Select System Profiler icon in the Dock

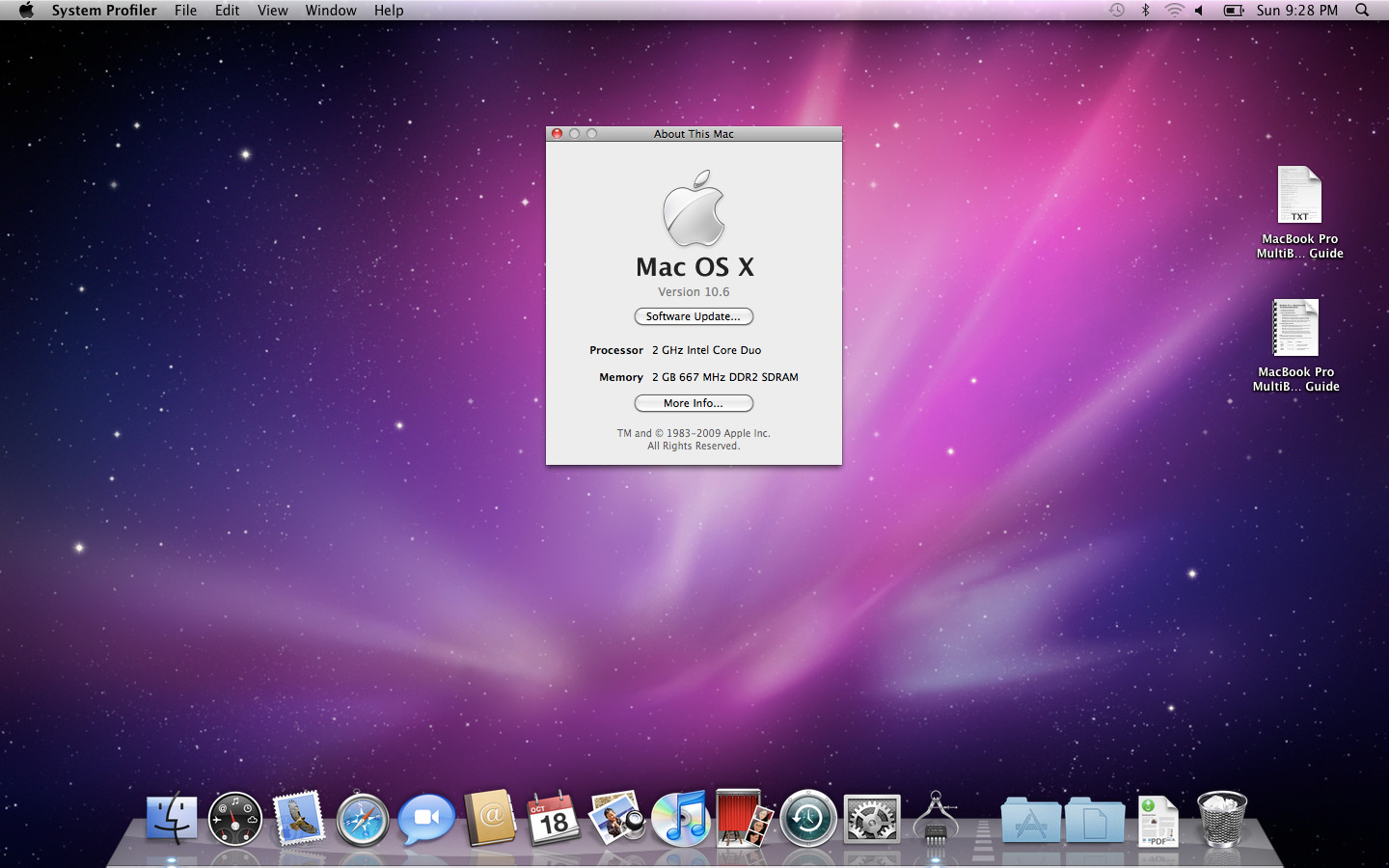tap(936, 819)
